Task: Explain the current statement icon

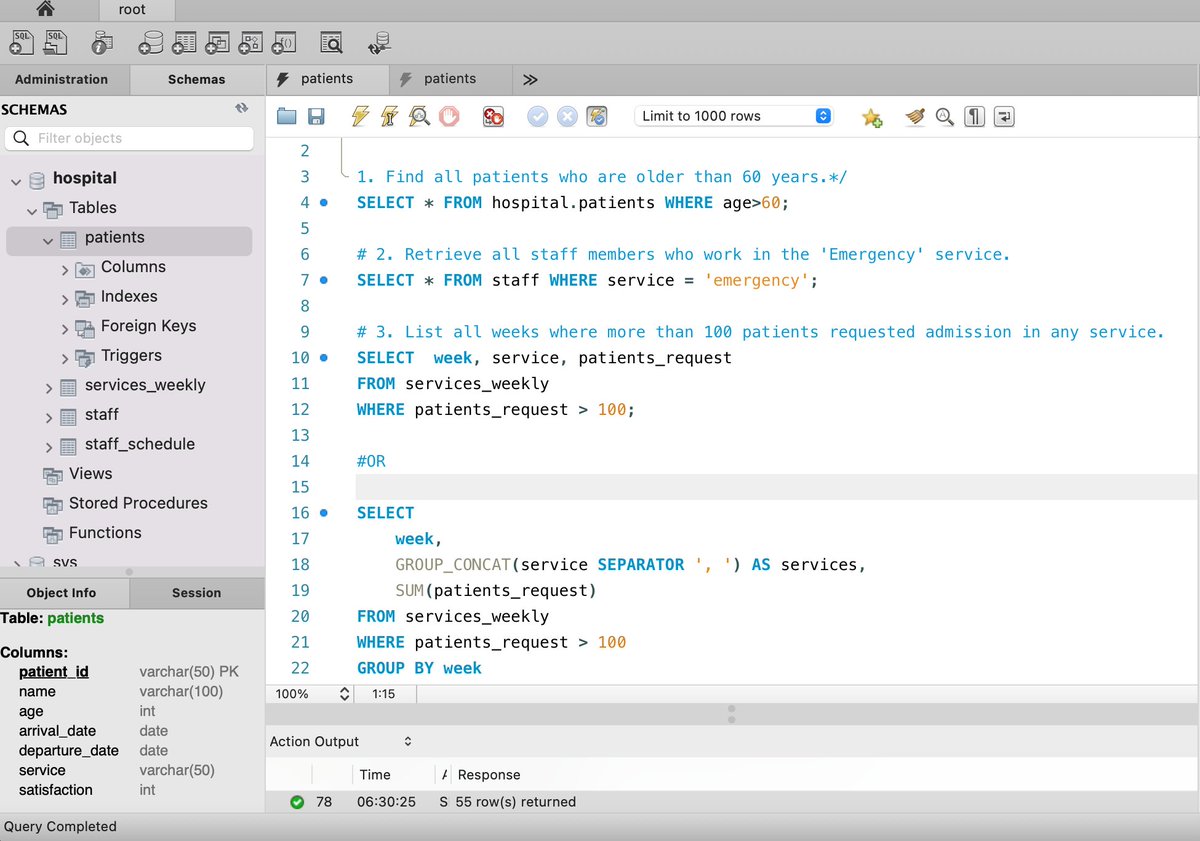Action: click(420, 116)
